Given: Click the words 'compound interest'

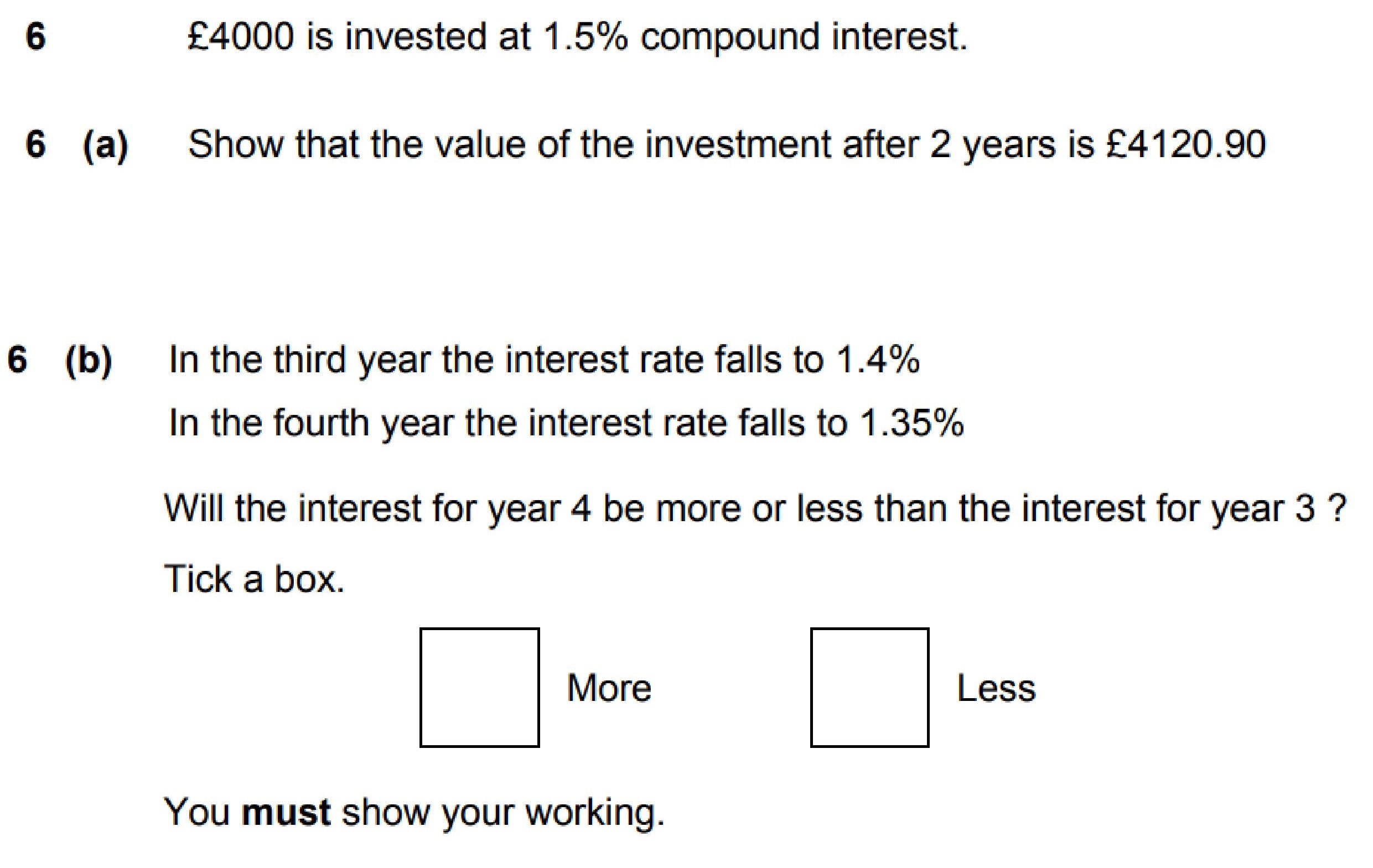Looking at the screenshot, I should [x=804, y=38].
